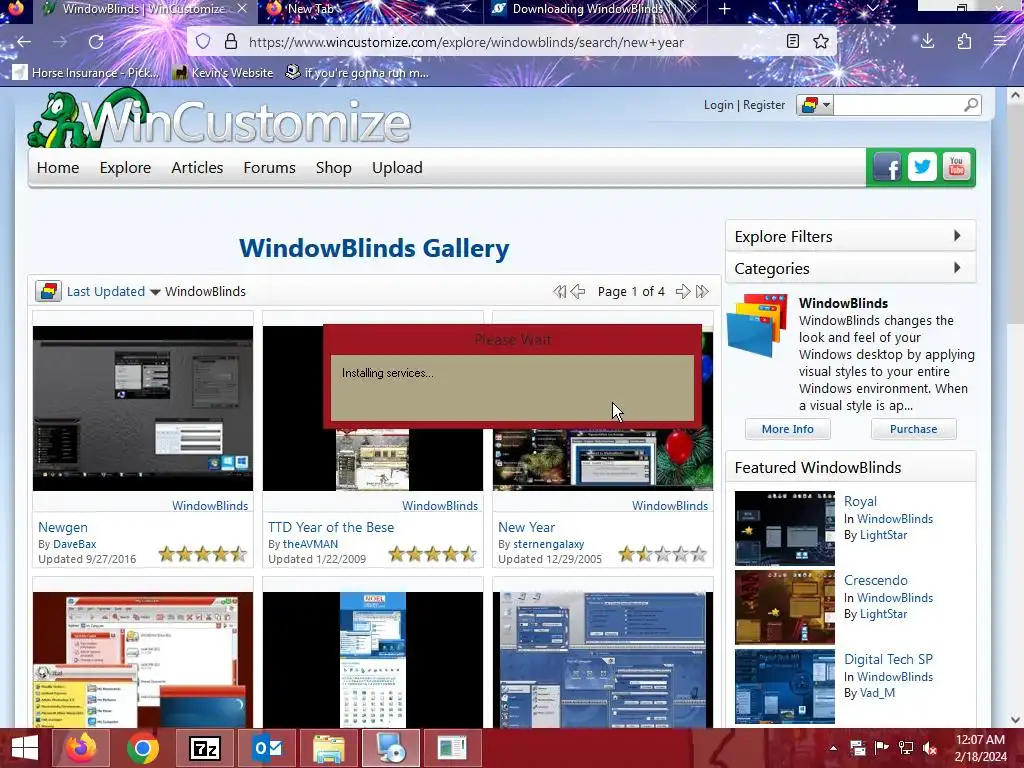Open Outlook from the taskbar
The height and width of the screenshot is (768, 1024).
point(268,748)
